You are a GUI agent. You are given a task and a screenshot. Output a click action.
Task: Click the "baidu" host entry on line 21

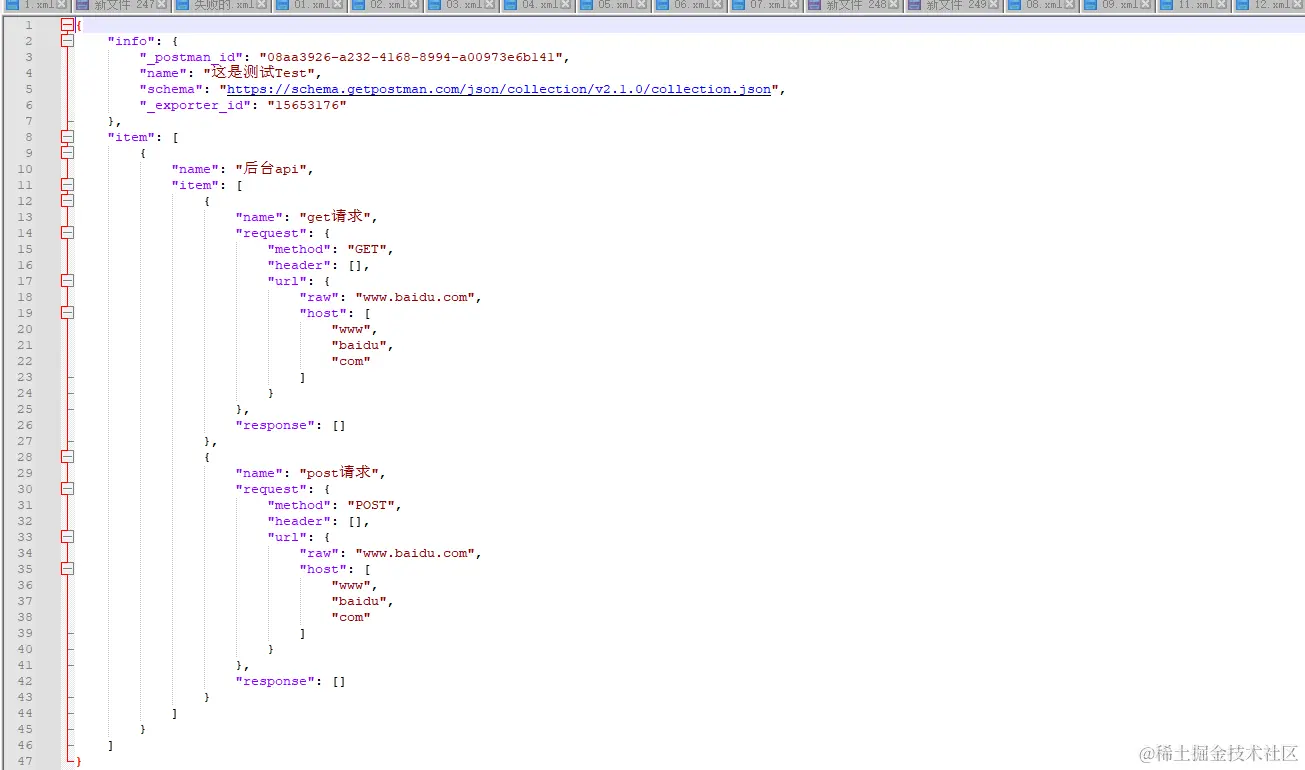(x=359, y=345)
